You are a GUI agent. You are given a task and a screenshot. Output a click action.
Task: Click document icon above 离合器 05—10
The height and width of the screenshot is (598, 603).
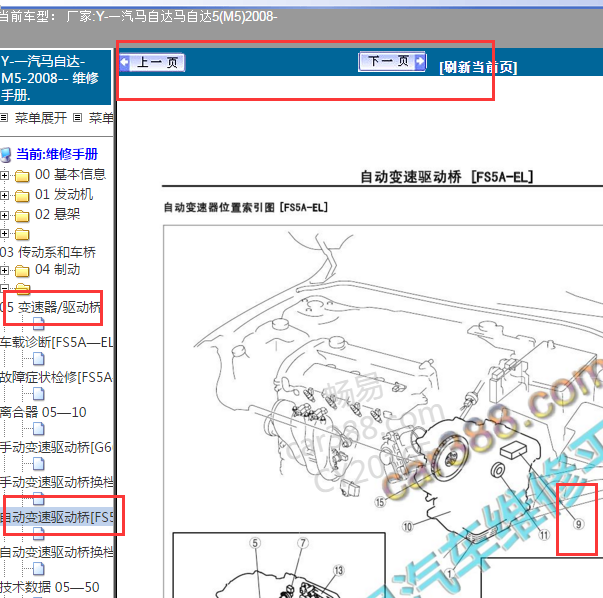[38, 394]
